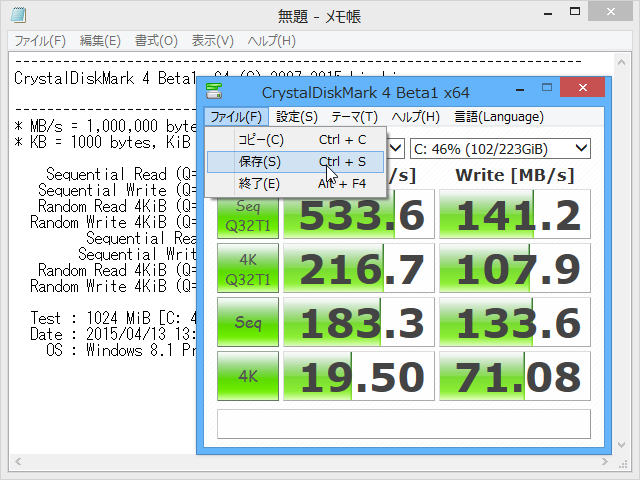
Task: Click Seq Q32T1 read value 533.6
Action: [x=359, y=214]
